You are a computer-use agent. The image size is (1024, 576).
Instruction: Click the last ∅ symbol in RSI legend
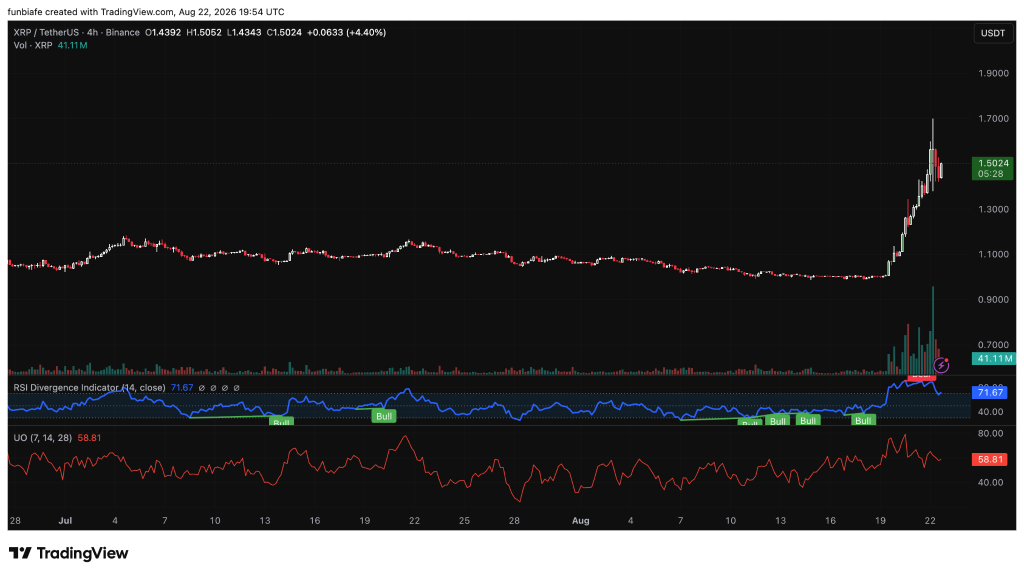tap(236, 388)
